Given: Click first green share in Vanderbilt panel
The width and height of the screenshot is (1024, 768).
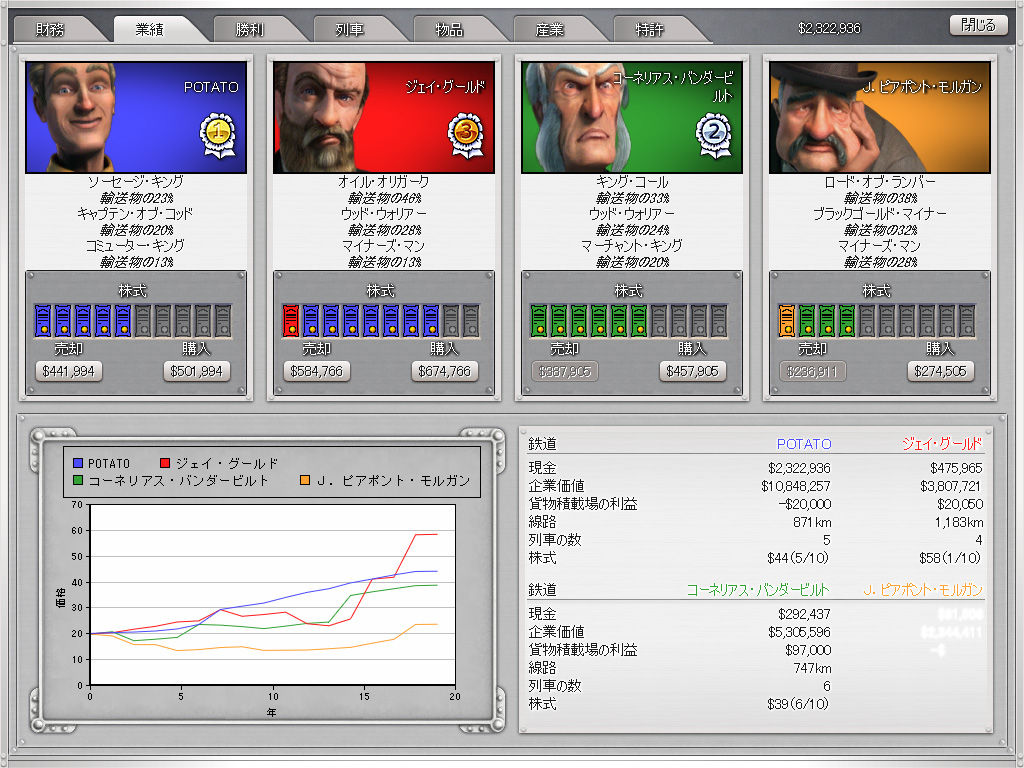Looking at the screenshot, I should pos(539,321).
